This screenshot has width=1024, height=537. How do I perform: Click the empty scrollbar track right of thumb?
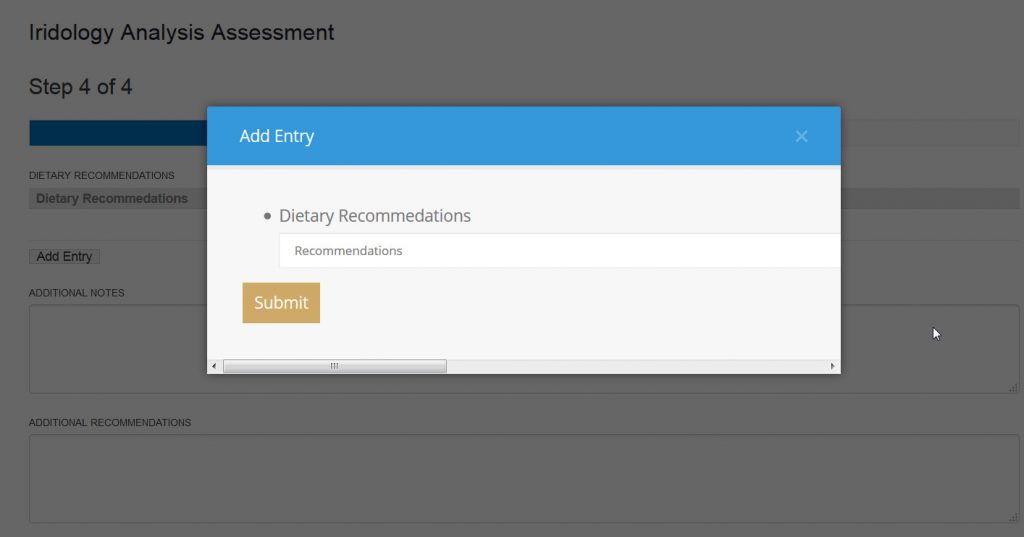tap(636, 366)
